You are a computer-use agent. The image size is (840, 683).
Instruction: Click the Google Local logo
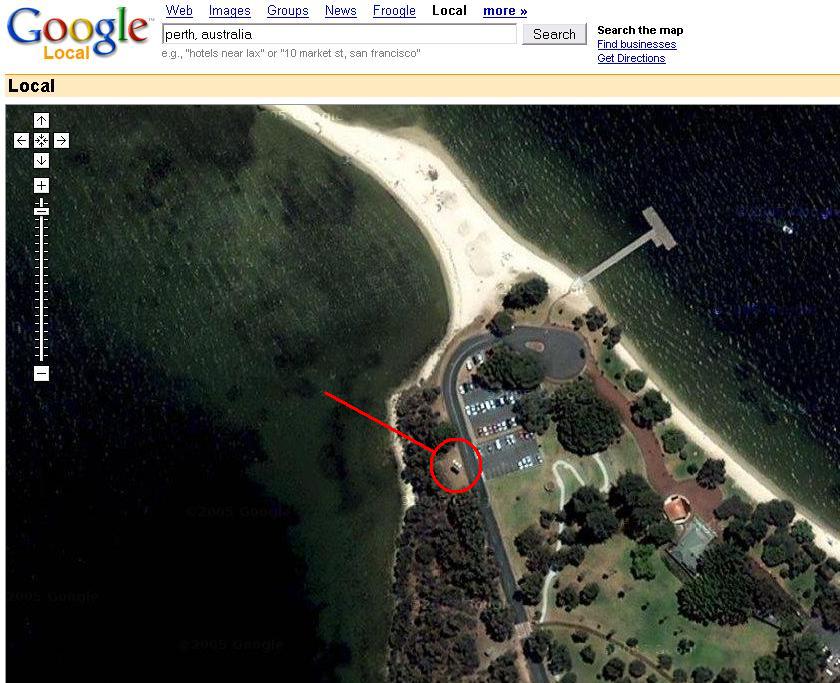(x=78, y=33)
